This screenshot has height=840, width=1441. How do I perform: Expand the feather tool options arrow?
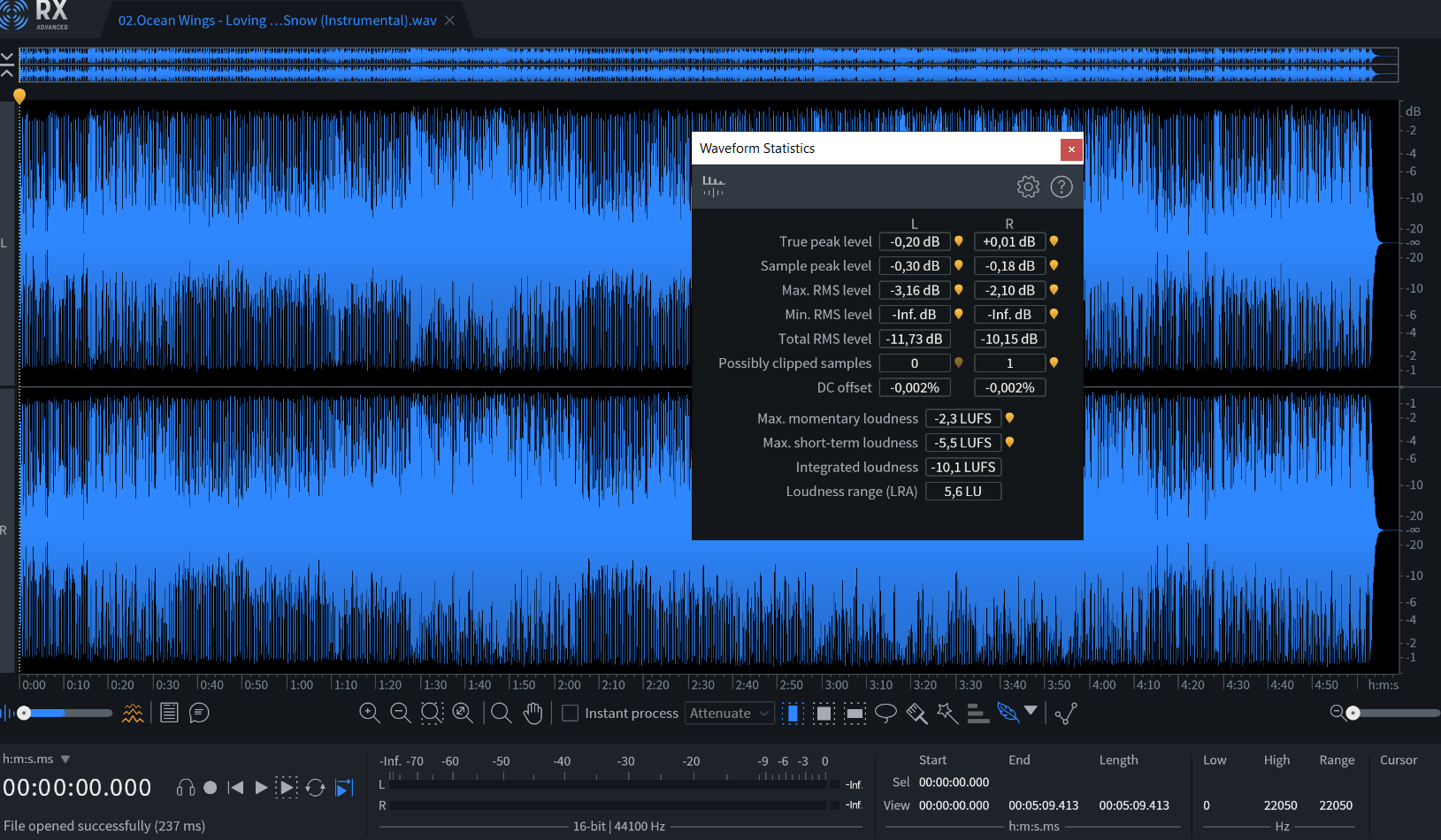tap(1031, 710)
